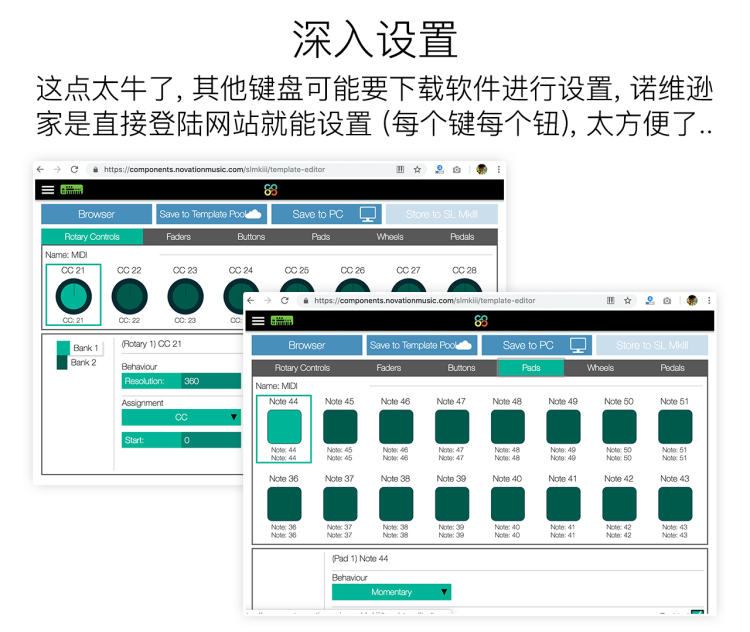Screen dimensions: 750x632
Task: Click green keyboard icon in the back window
Action: [72, 190]
